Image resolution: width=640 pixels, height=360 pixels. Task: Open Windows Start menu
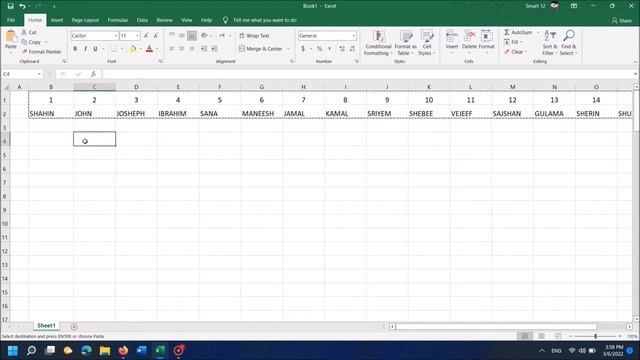pyautogui.click(x=13, y=351)
